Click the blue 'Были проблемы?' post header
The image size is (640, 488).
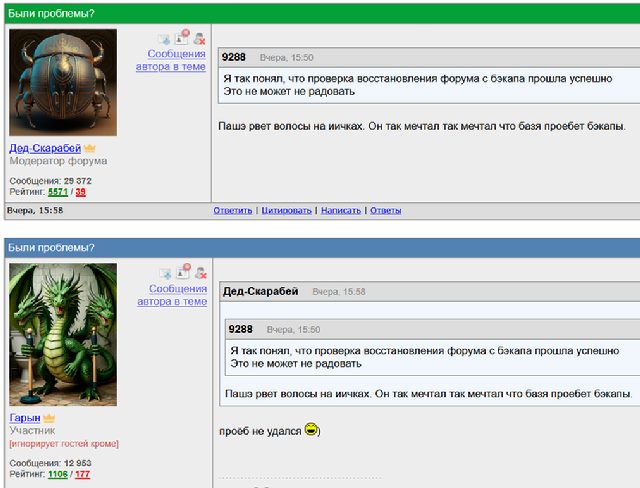coord(322,248)
